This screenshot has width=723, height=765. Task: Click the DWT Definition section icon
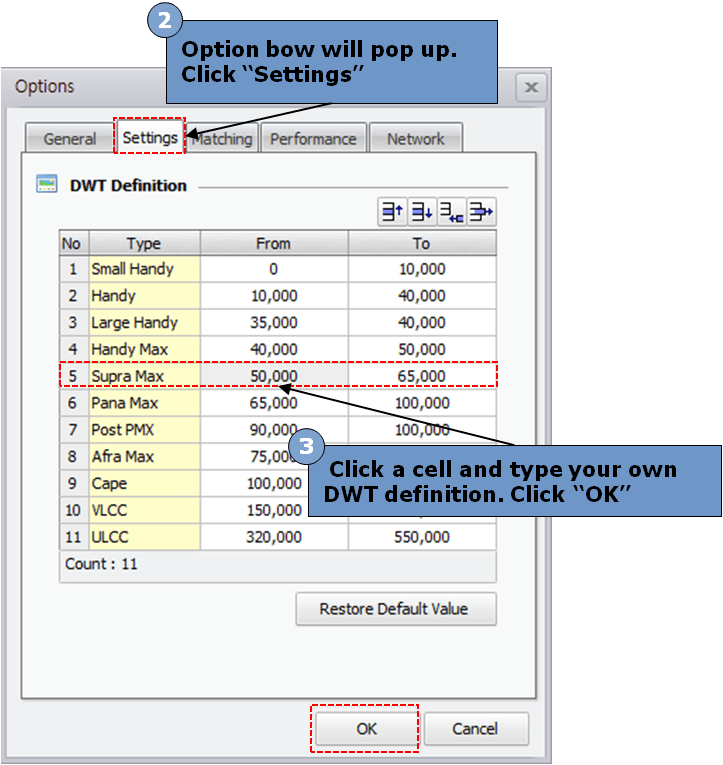click(x=47, y=184)
